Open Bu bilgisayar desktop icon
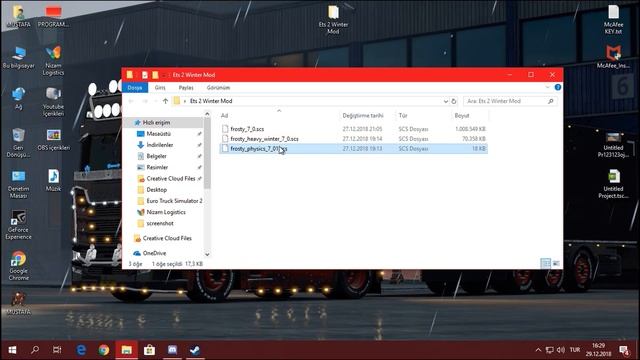Viewport: 640px width, 360px height. pyautogui.click(x=18, y=57)
